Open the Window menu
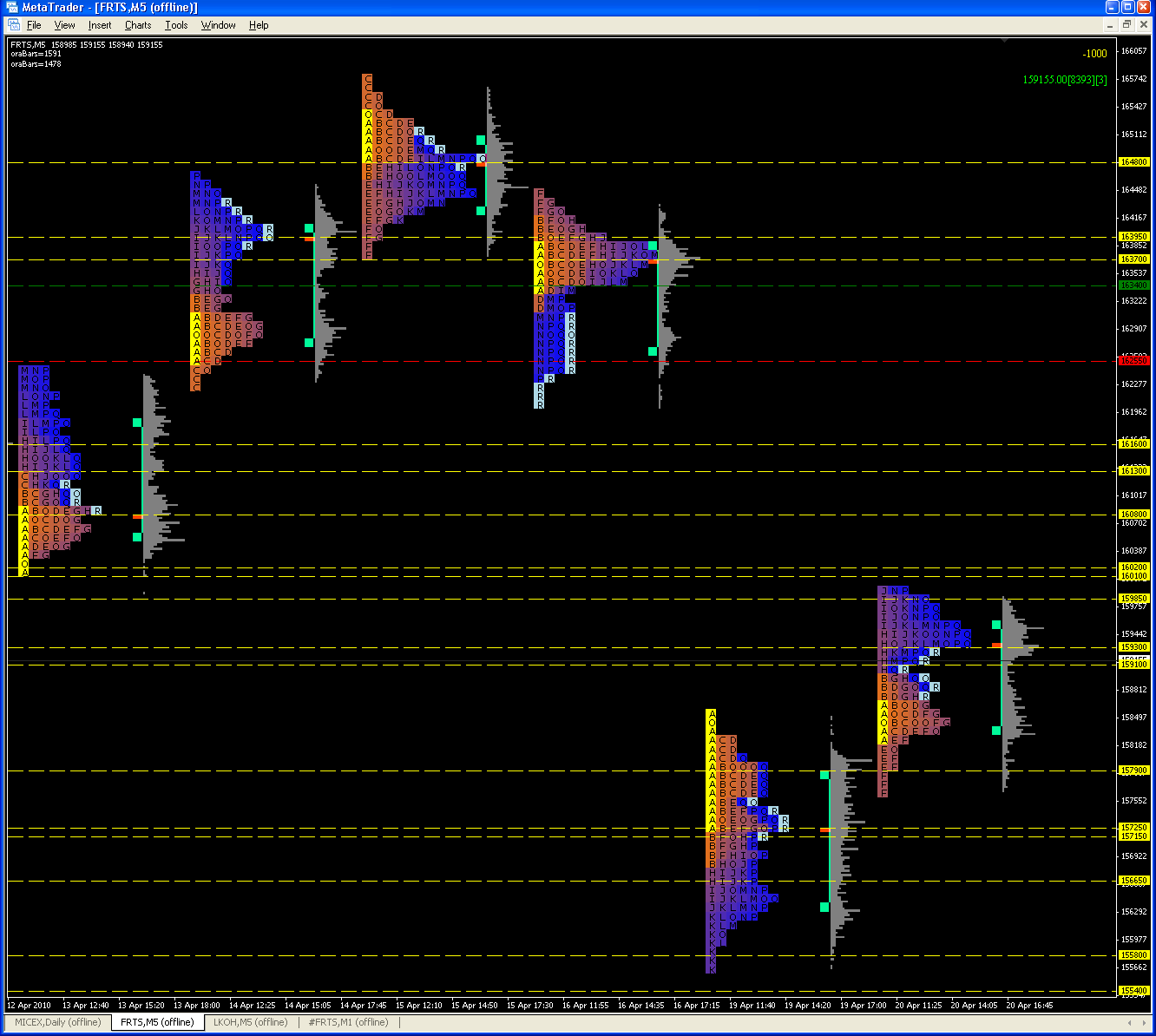Image resolution: width=1156 pixels, height=1036 pixels. click(218, 25)
